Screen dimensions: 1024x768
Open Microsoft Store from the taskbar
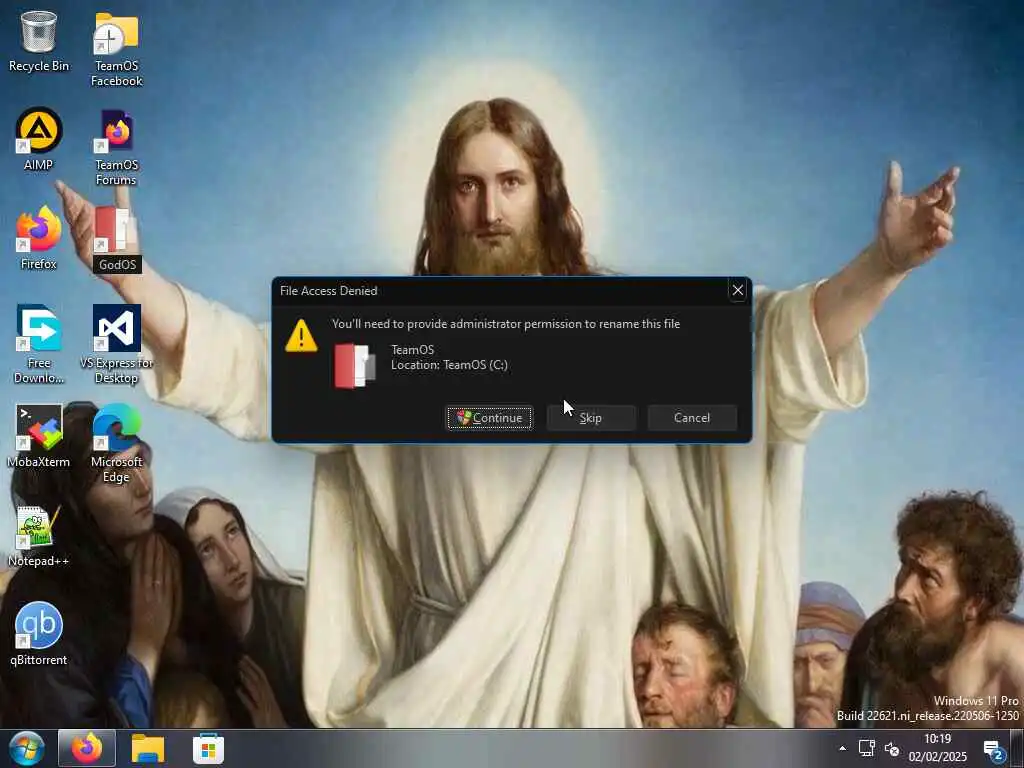point(208,748)
